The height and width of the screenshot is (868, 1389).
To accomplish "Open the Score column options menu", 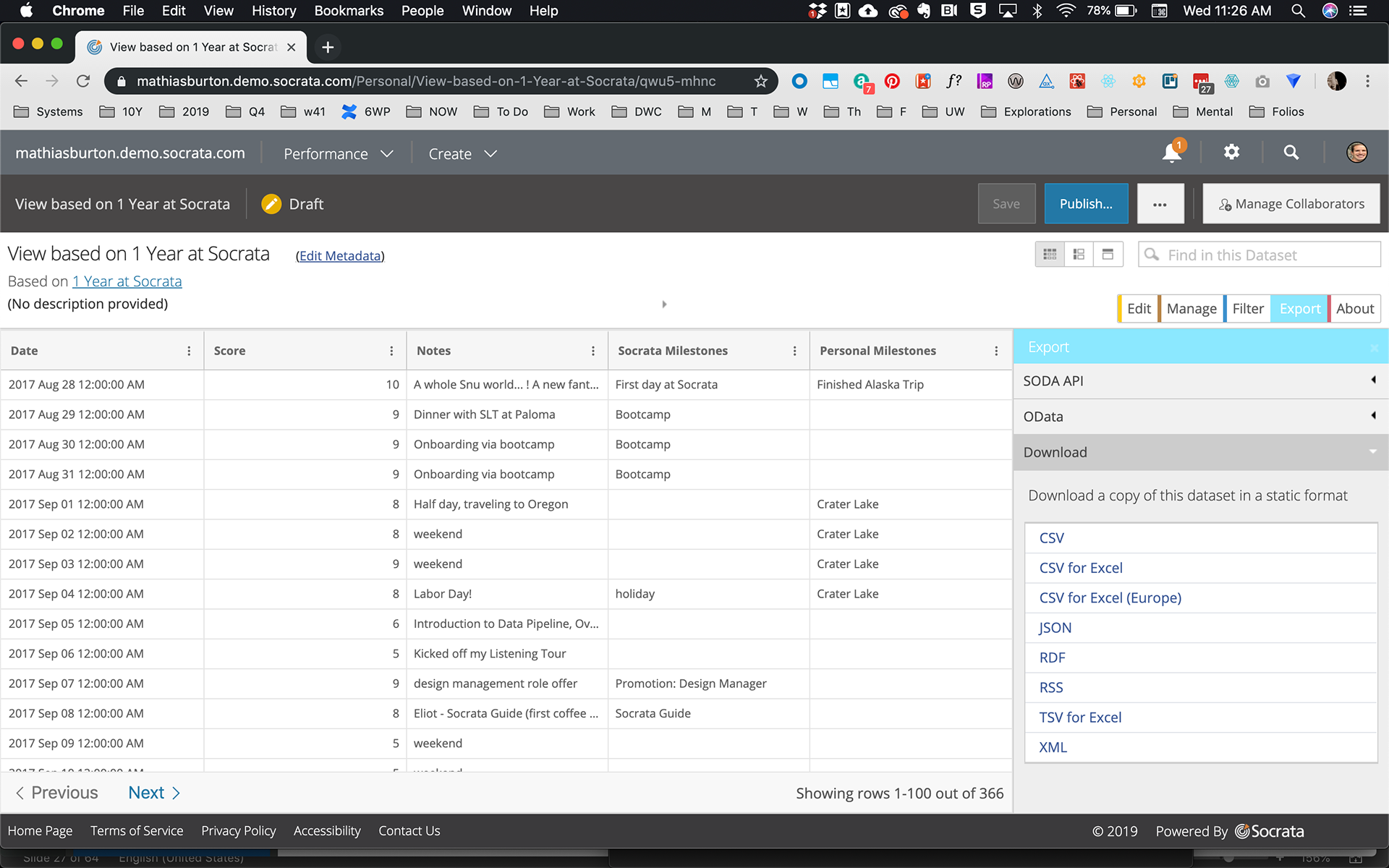I will (x=391, y=351).
